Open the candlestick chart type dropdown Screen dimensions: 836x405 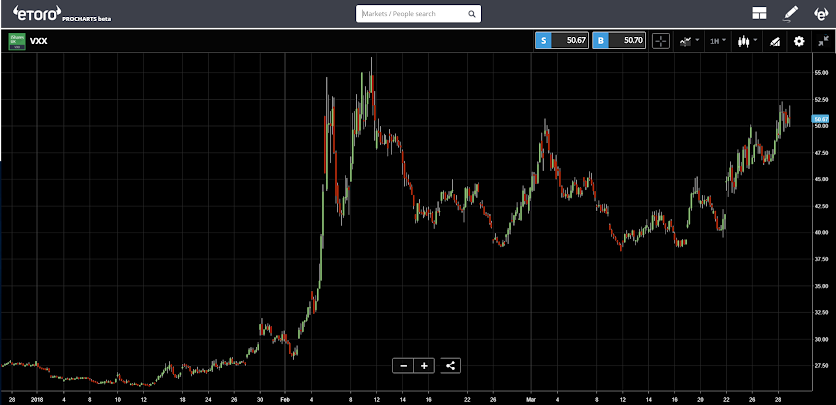point(747,41)
